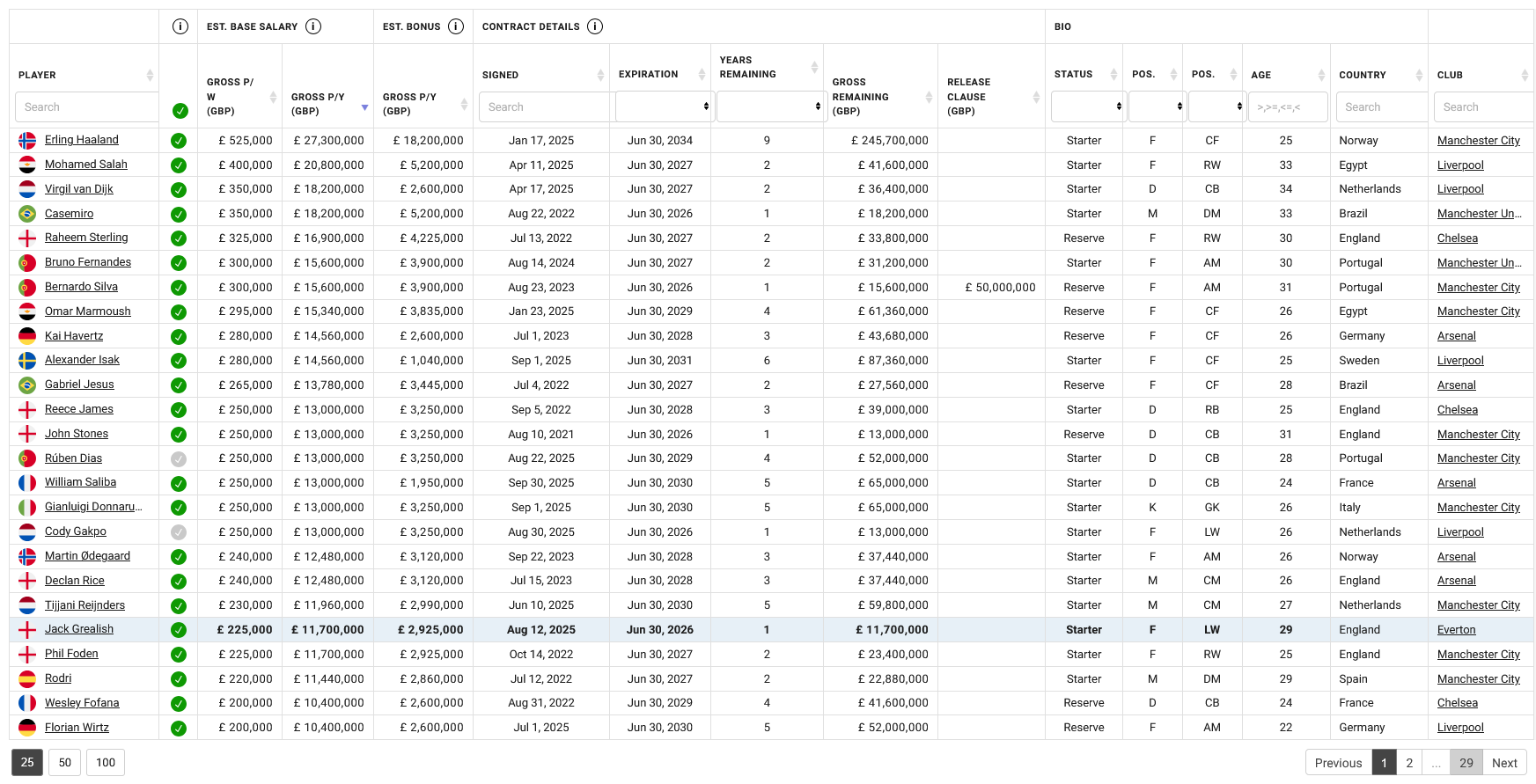This screenshot has width=1536, height=784.
Task: Click Virgil van Dijk's Netherlands flag icon
Action: (x=27, y=189)
